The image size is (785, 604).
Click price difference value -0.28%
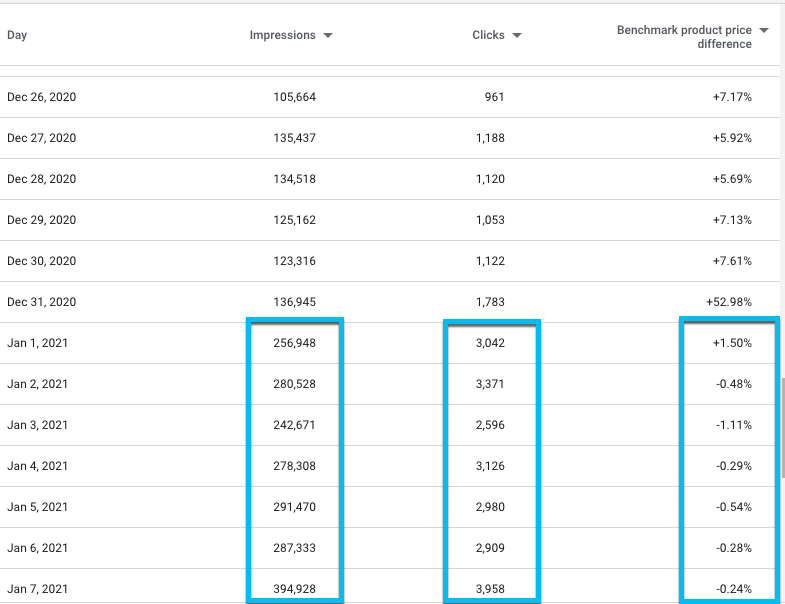tap(734, 548)
